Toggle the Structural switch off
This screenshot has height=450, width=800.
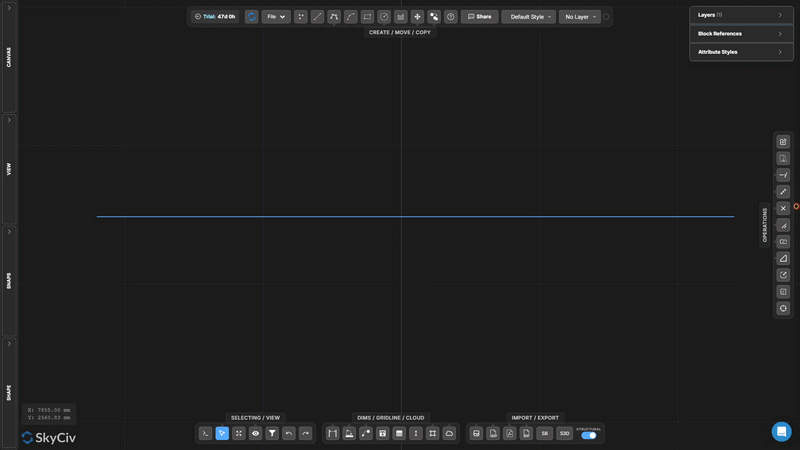[589, 435]
